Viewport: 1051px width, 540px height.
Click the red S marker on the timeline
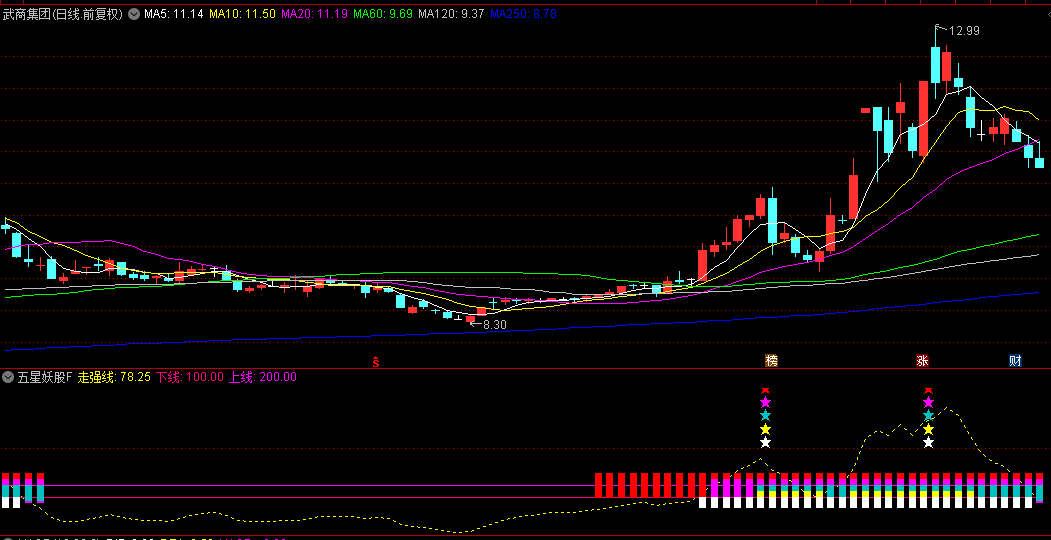coord(376,362)
